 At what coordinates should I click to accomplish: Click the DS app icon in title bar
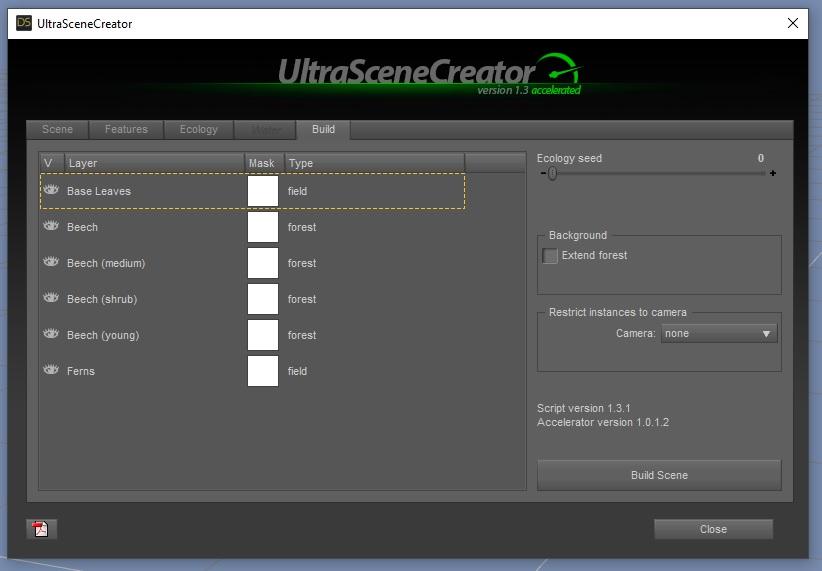24,23
